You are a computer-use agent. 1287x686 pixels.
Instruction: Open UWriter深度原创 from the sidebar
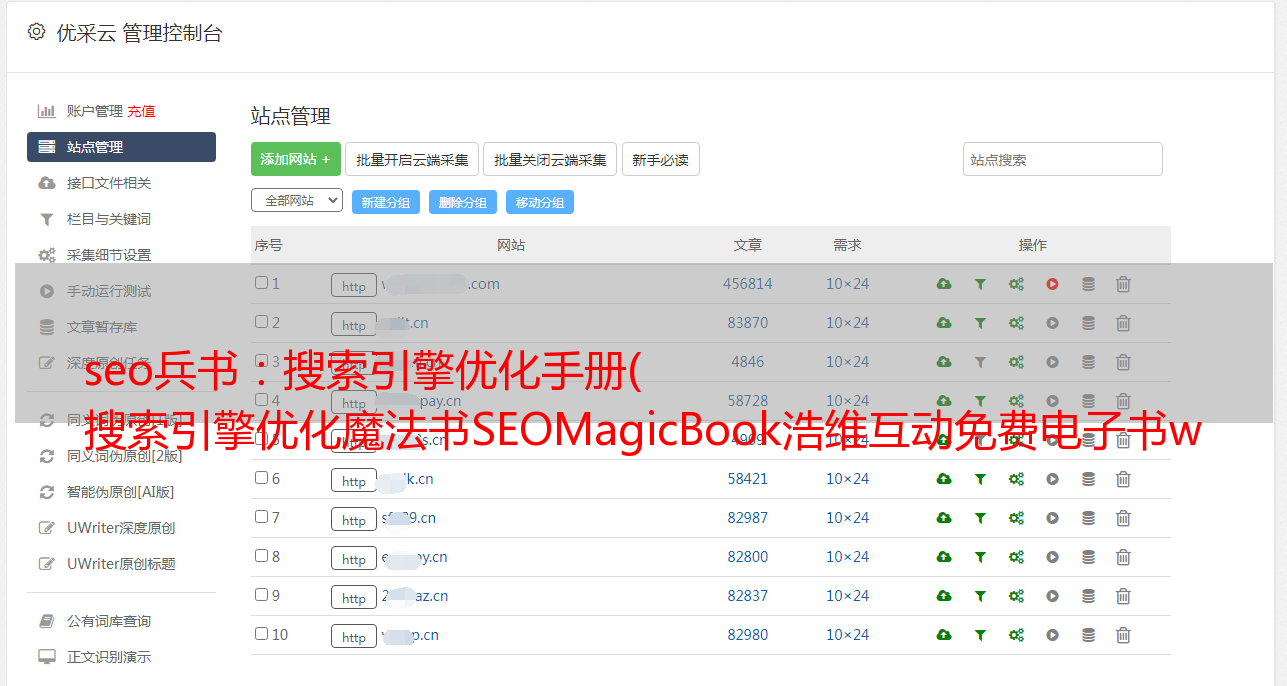point(121,528)
